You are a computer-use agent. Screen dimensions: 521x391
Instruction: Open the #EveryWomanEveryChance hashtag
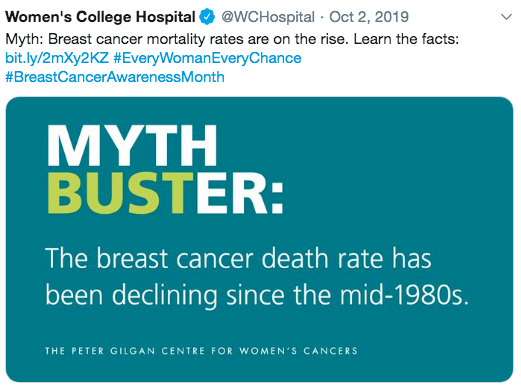(x=207, y=58)
